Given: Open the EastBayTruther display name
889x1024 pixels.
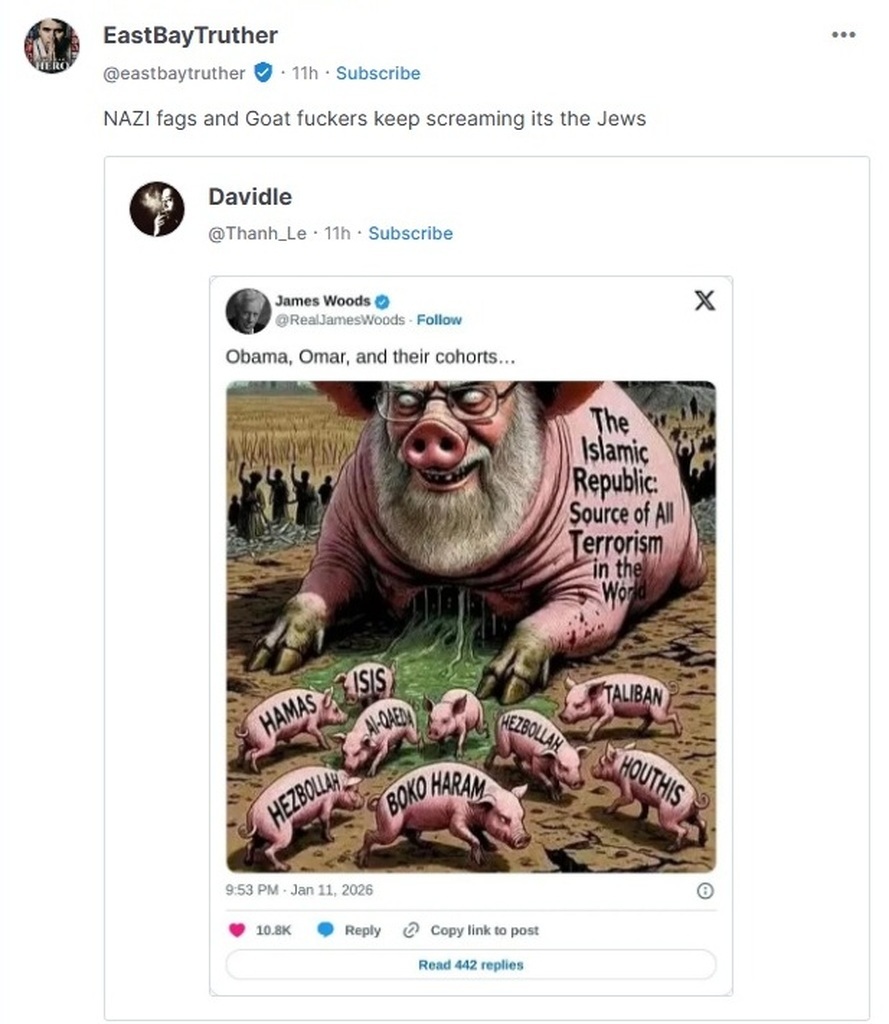Looking at the screenshot, I should pos(190,35).
